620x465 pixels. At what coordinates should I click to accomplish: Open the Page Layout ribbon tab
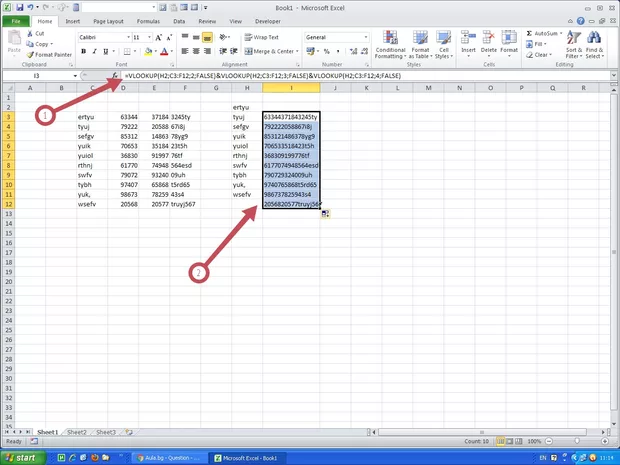tap(108, 19)
